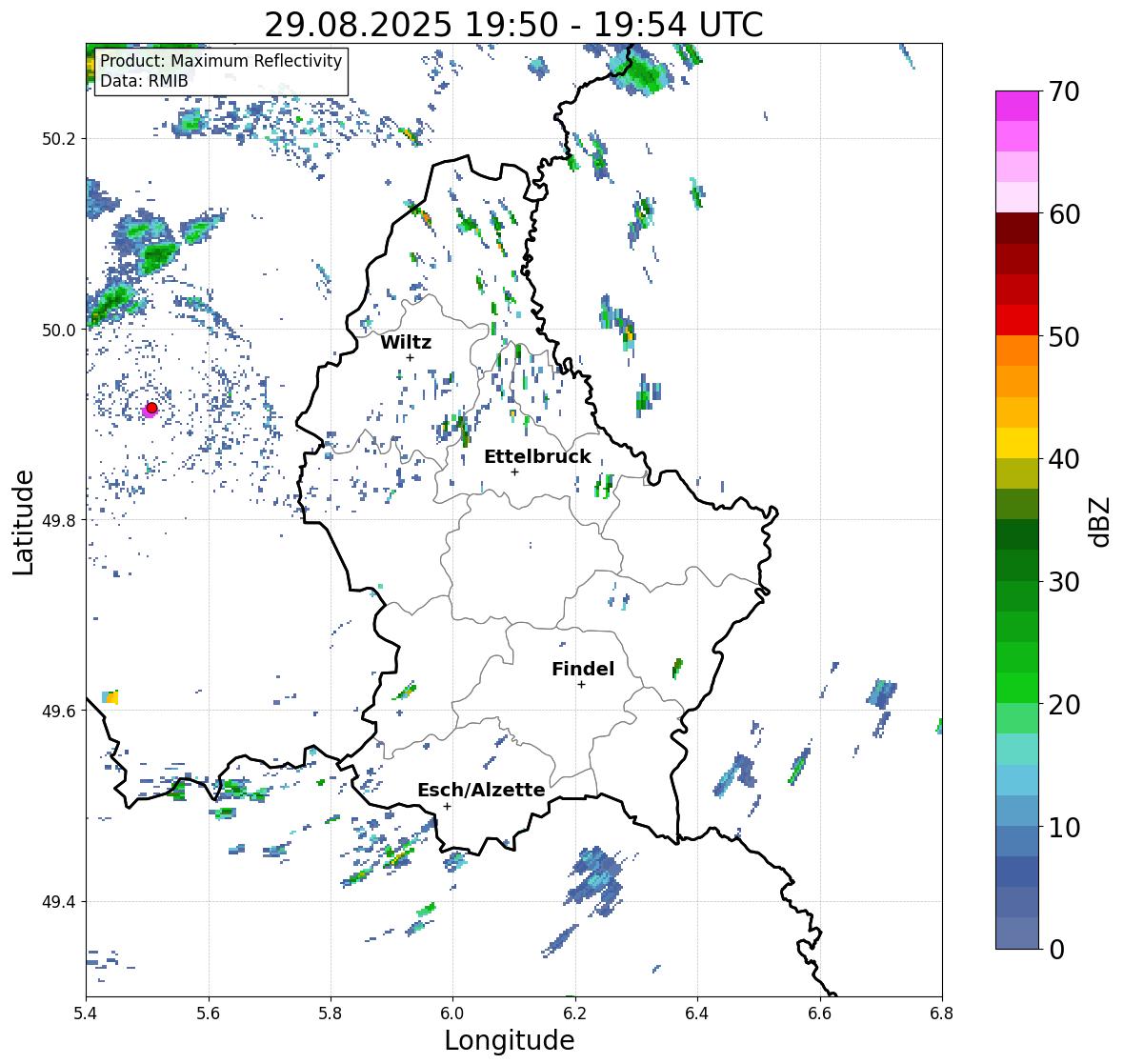This screenshot has width=1123, height=1064.
Task: Click the colorbar tick label 50
Action: [x=1064, y=337]
